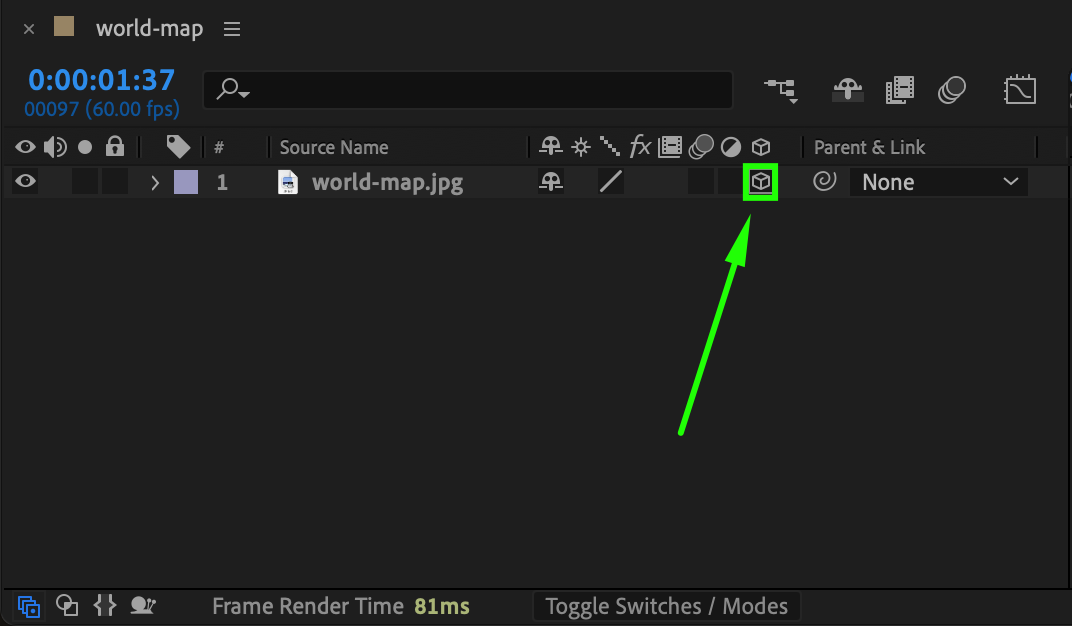Open the composition mini-flowchart
The image size is (1072, 626).
(782, 90)
